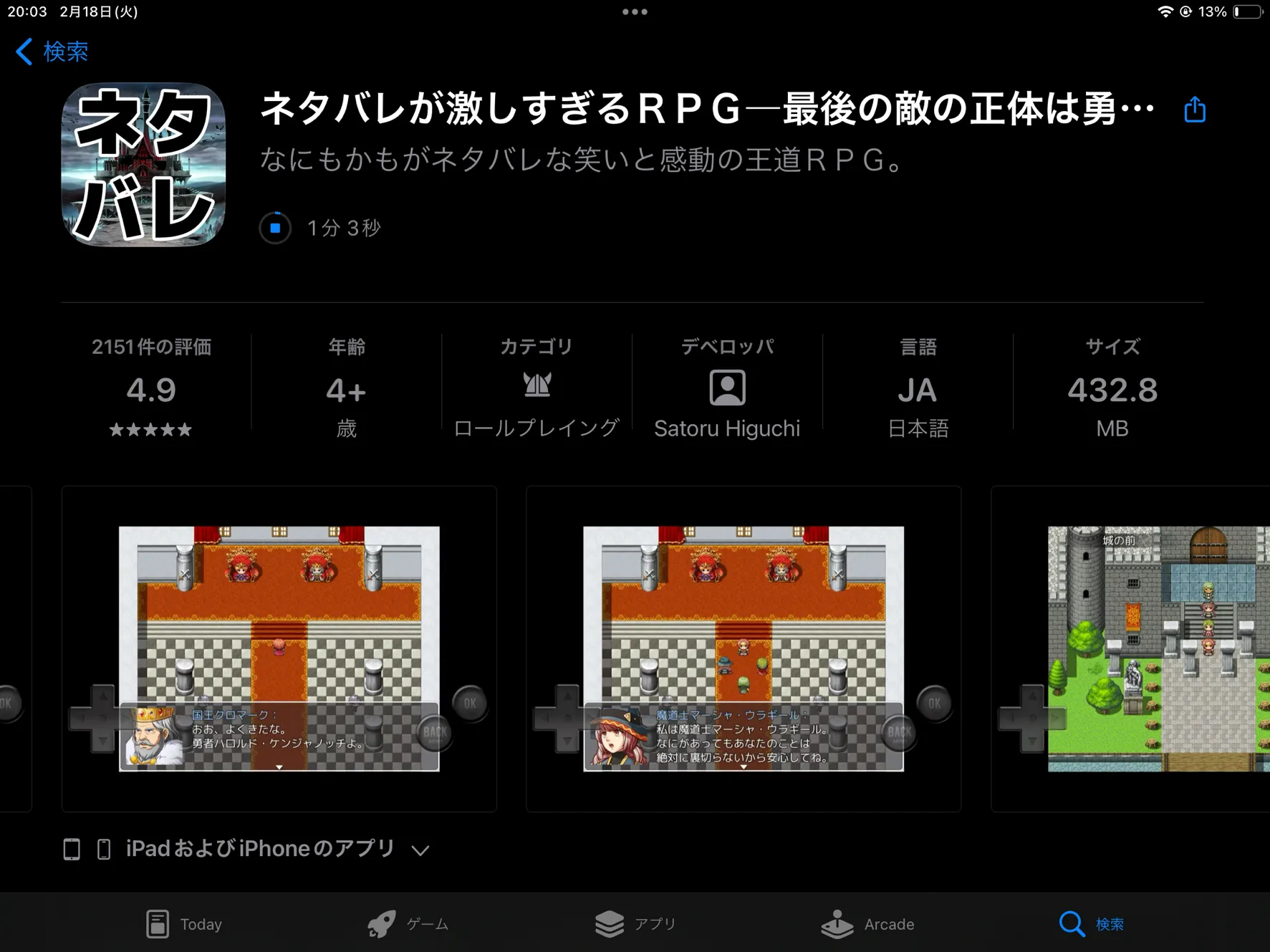The width and height of the screenshot is (1270, 952).
Task: View the サイズ 432.8 MB info
Action: click(1112, 387)
